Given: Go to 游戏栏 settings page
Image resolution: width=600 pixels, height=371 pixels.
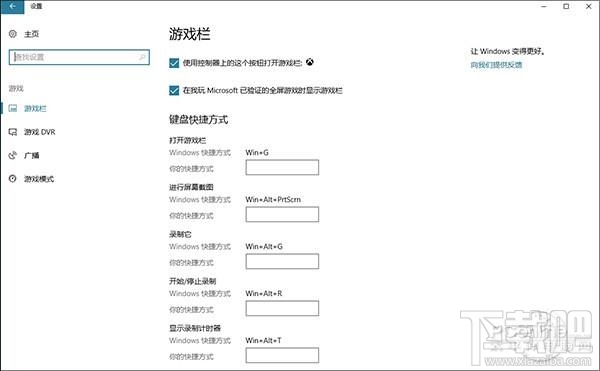Looking at the screenshot, I should [35, 109].
